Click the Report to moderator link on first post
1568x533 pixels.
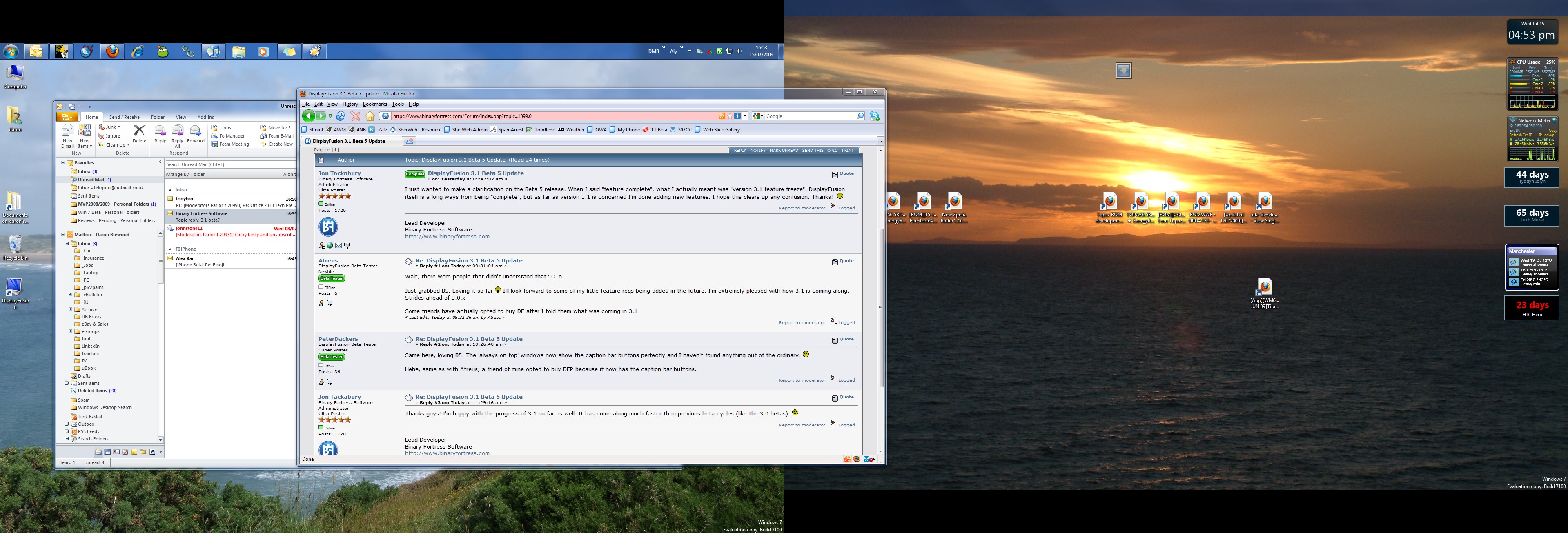pos(802,208)
